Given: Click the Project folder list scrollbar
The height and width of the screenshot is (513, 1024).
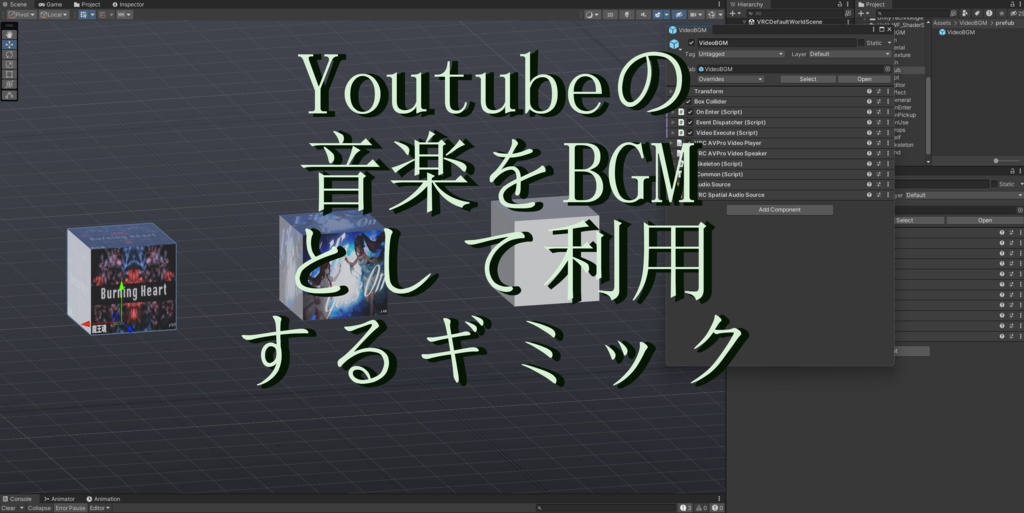Looking at the screenshot, I should coord(929,115).
